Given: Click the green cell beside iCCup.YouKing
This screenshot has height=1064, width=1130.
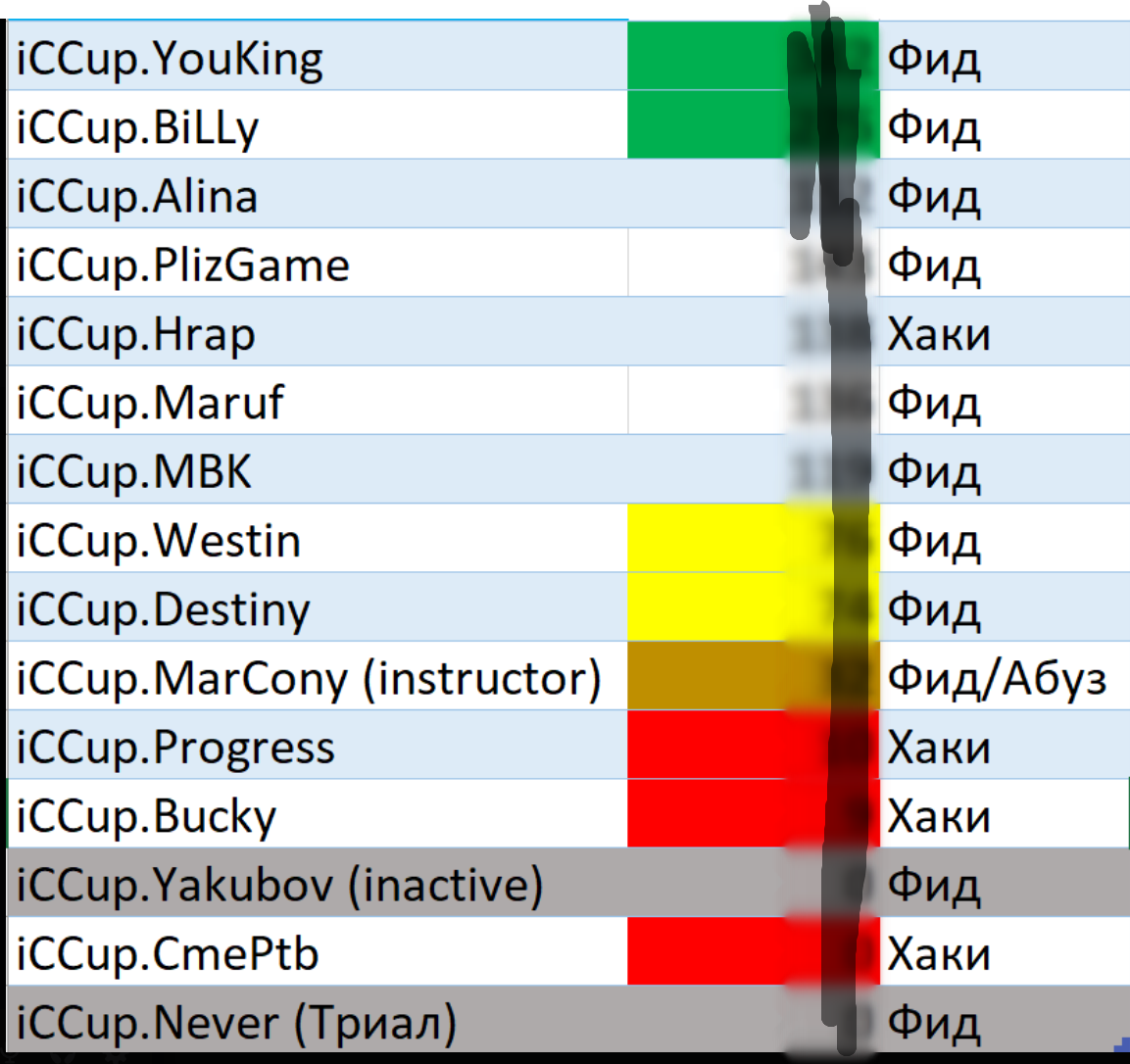Looking at the screenshot, I should pyautogui.click(x=753, y=56).
